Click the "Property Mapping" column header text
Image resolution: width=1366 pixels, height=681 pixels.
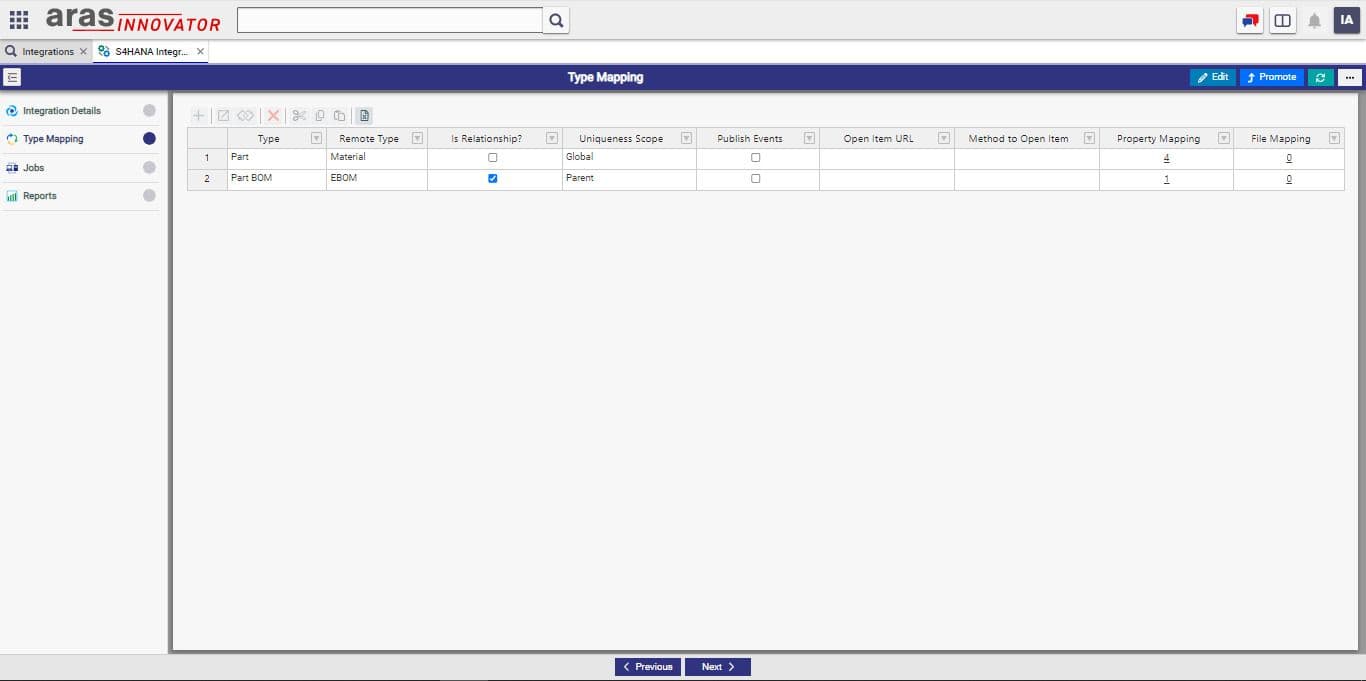tap(1158, 139)
